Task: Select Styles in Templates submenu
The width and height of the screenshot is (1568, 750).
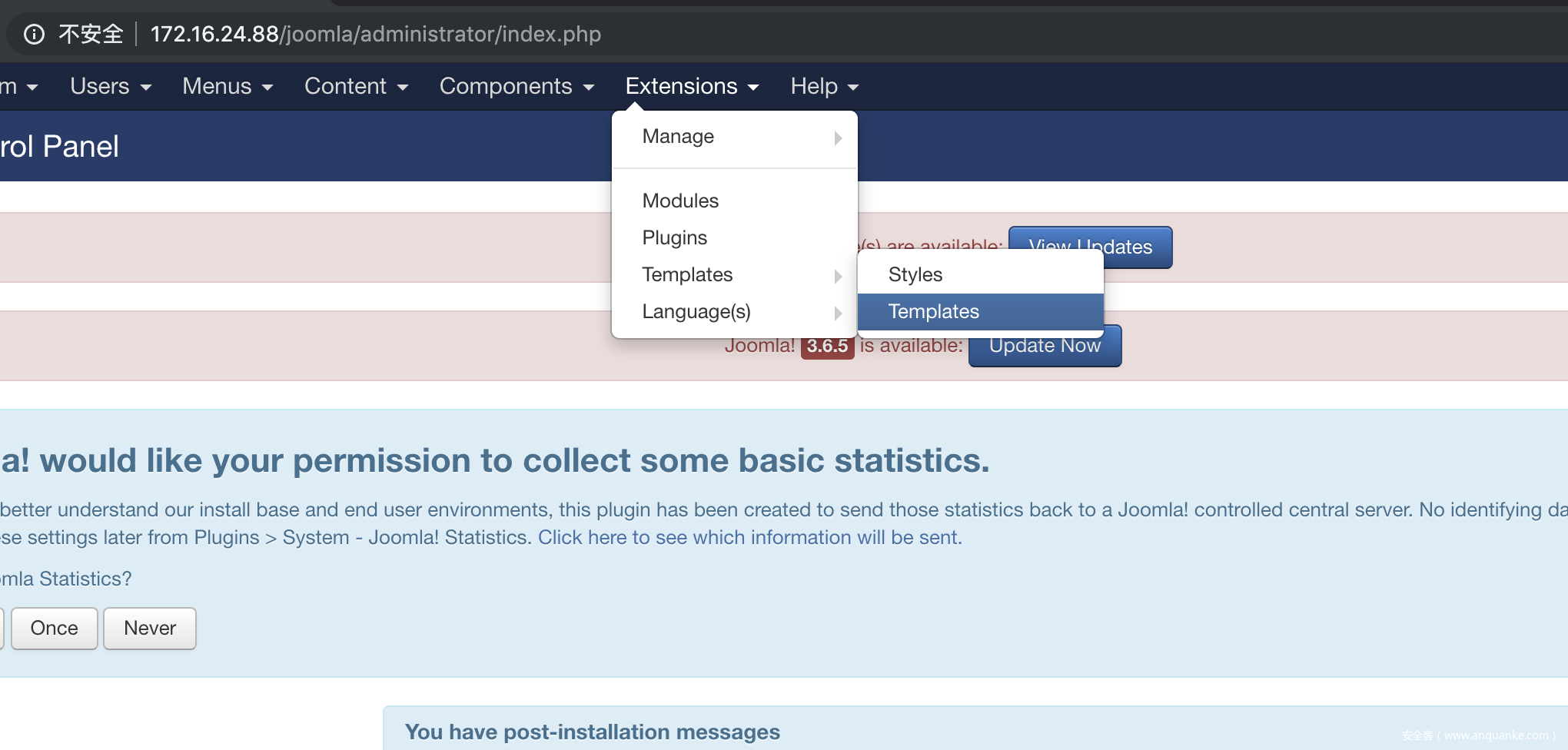Action: tap(915, 275)
